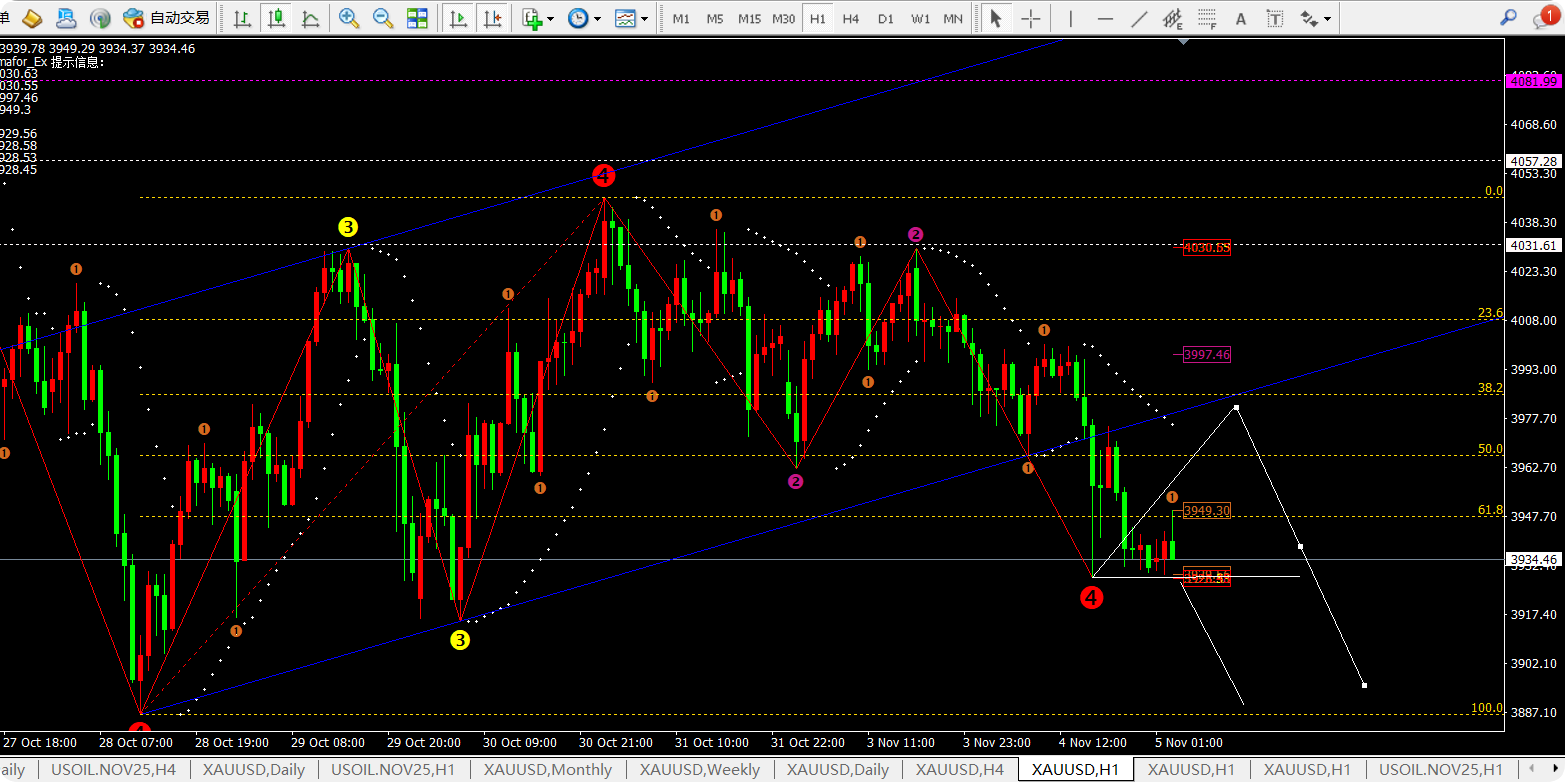Open the search magnifier in toolbar
Viewport: 1565px width, 782px height.
1510,18
